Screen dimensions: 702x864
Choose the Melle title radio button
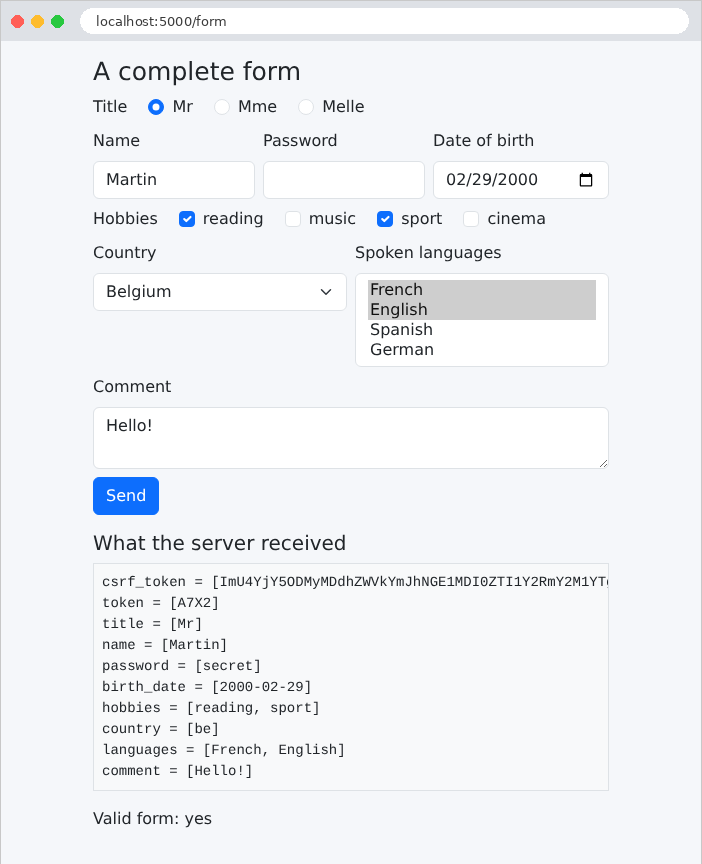(306, 107)
